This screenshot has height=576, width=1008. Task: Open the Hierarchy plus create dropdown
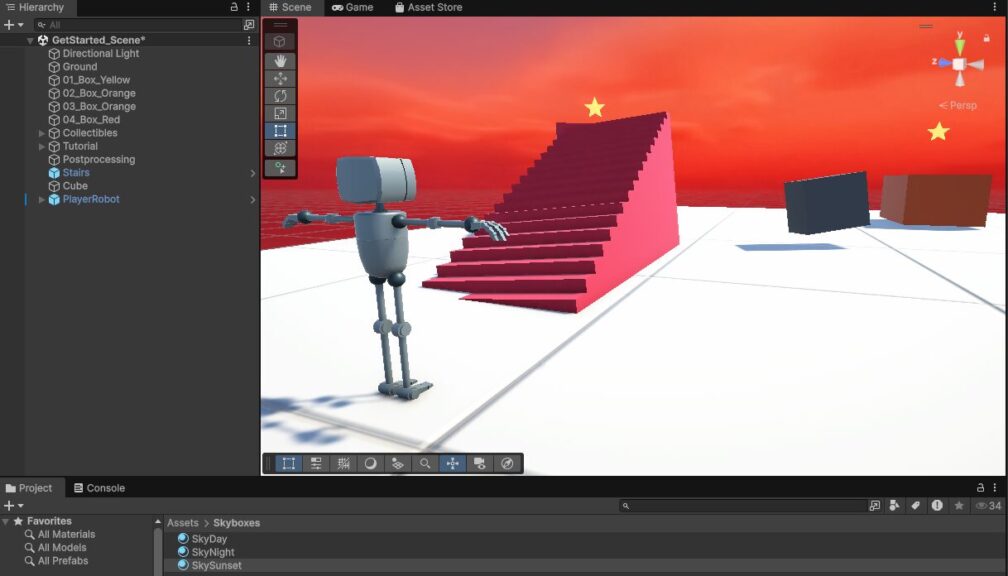tap(13, 24)
